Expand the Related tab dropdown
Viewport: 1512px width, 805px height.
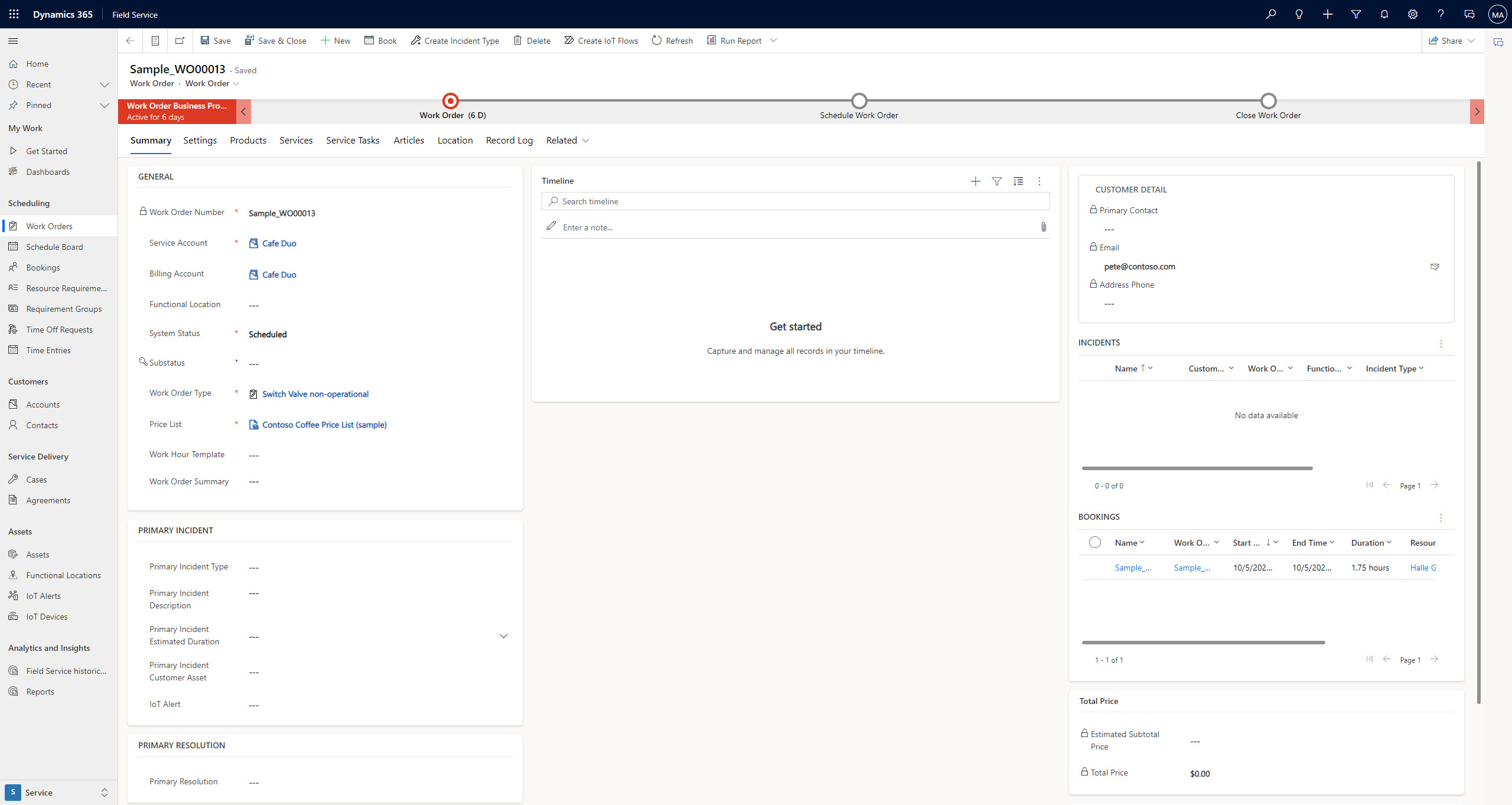[x=567, y=141]
